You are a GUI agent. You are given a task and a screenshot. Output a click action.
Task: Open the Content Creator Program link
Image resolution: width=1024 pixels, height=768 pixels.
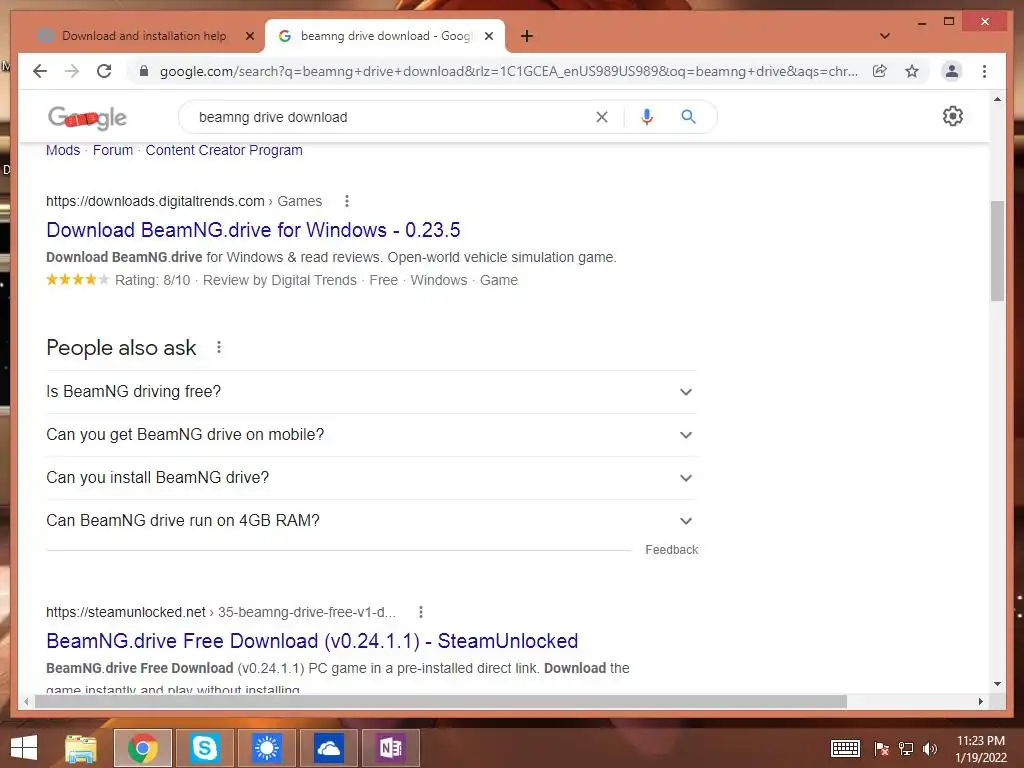tap(224, 150)
